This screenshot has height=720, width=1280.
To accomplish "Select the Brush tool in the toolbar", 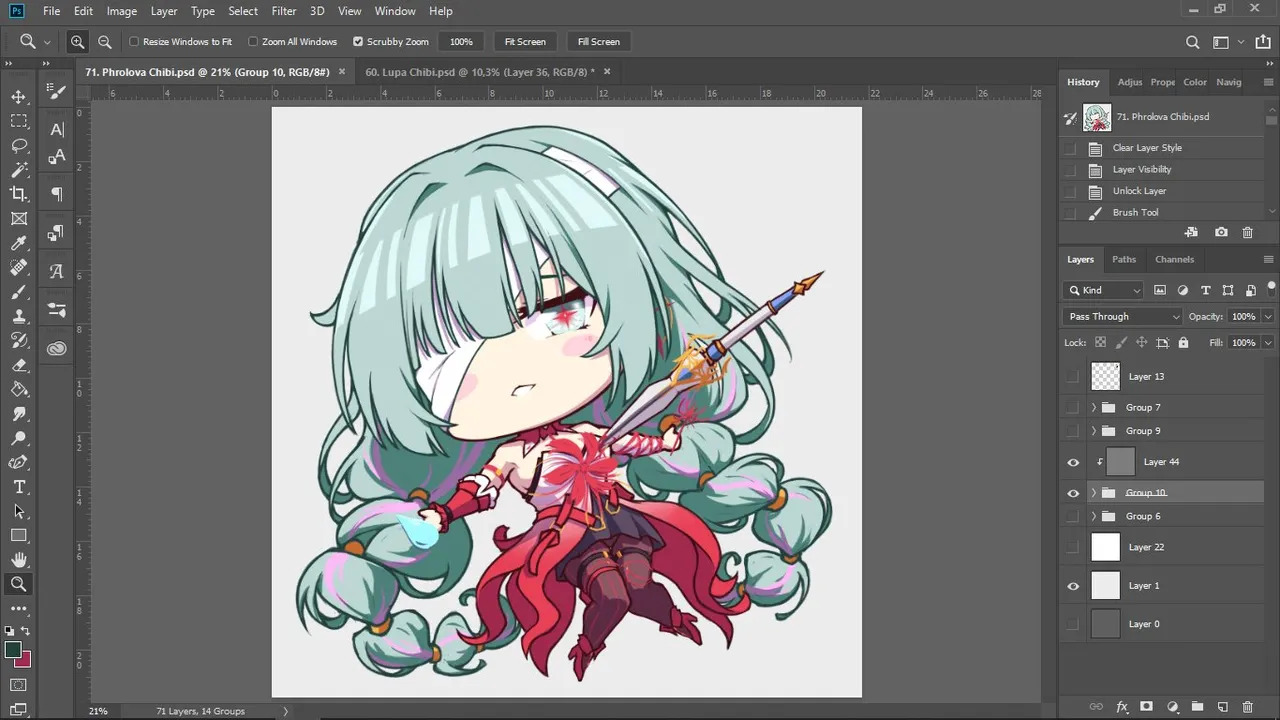I will [x=19, y=292].
